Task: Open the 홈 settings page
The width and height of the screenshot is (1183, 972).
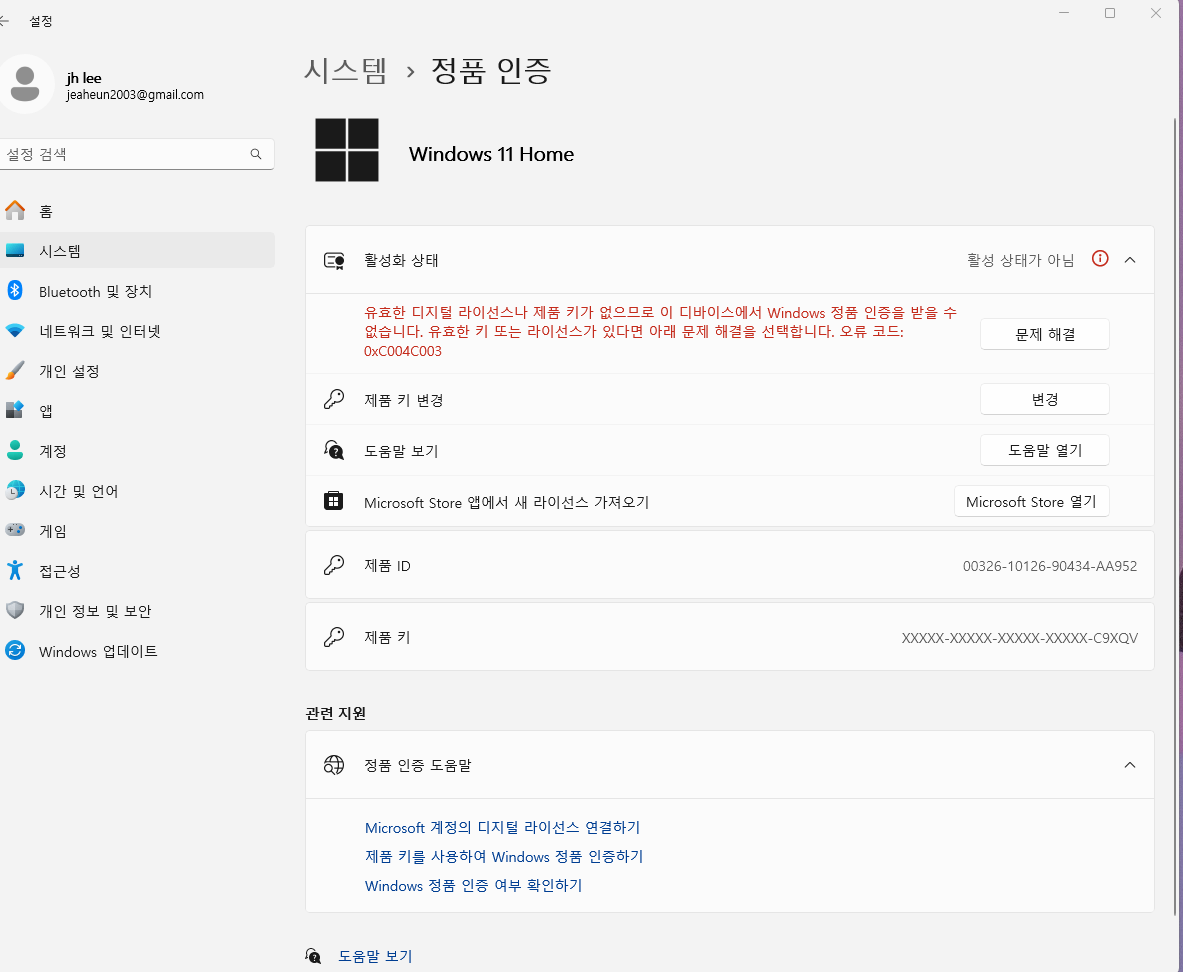Action: click(137, 211)
